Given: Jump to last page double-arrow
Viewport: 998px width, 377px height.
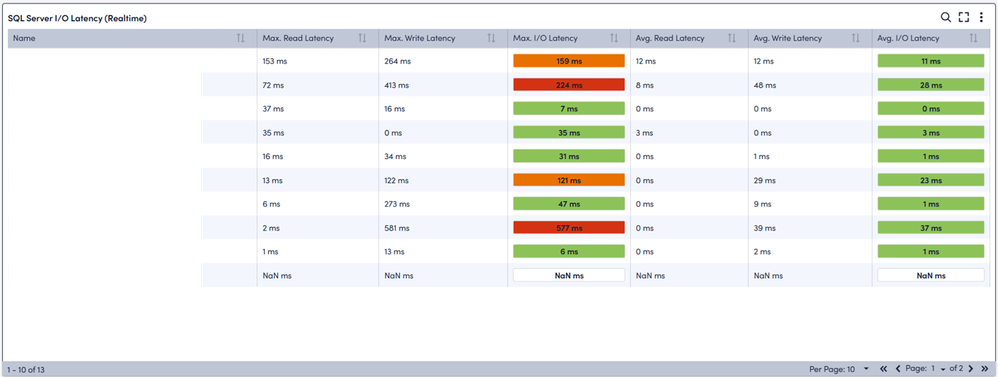Looking at the screenshot, I should 985,369.
